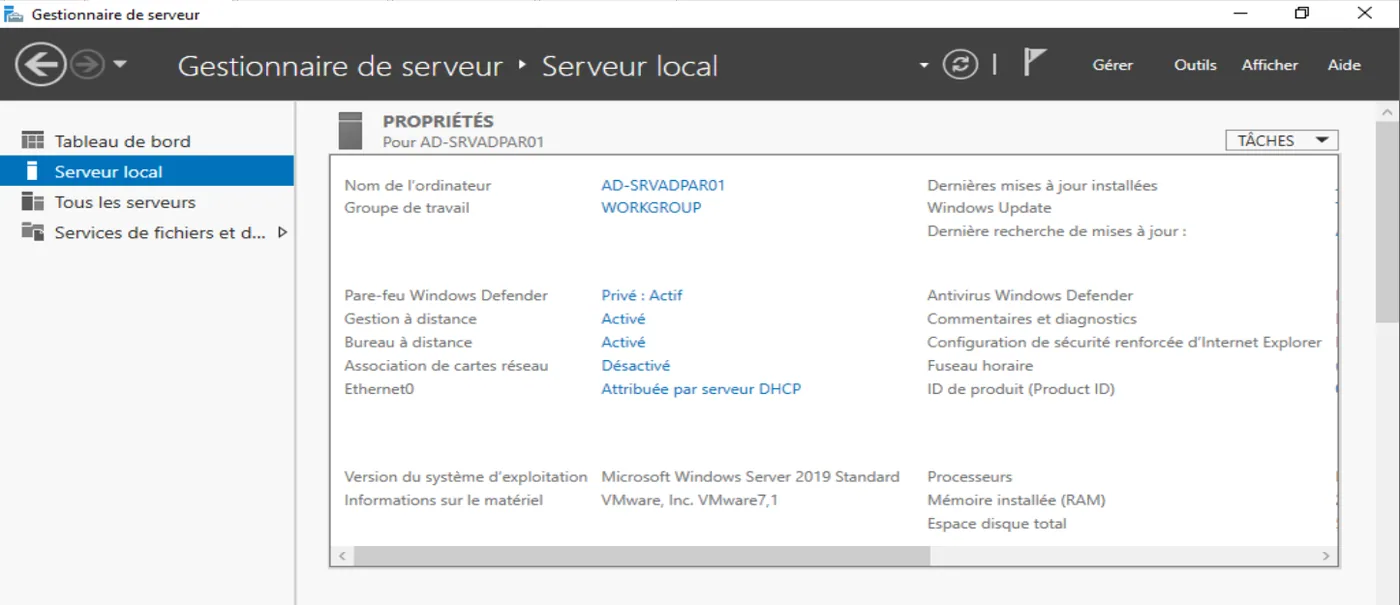This screenshot has width=1400, height=605.
Task: Click Microsoft Windows Server 2019 Standard text
Action: 750,477
